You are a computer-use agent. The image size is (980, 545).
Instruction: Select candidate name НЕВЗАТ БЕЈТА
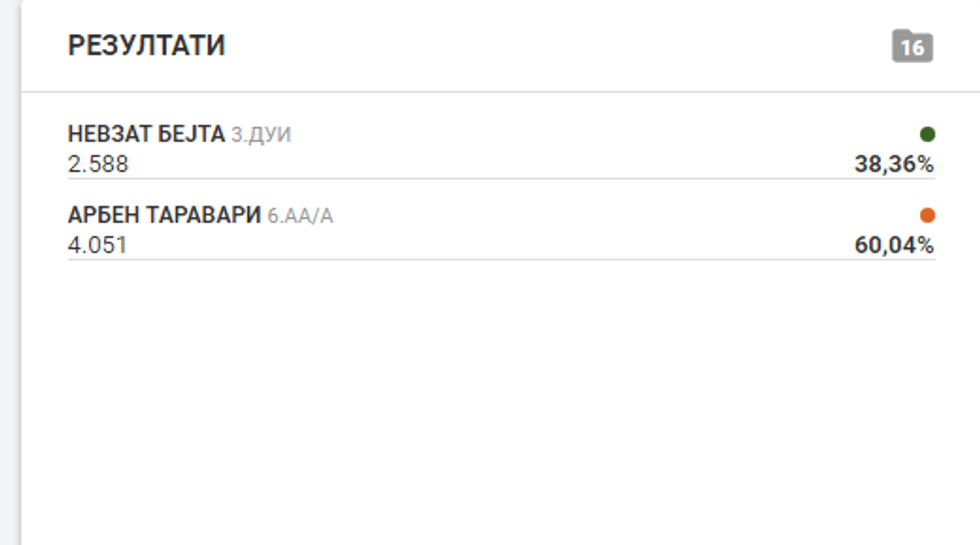[x=146, y=134]
